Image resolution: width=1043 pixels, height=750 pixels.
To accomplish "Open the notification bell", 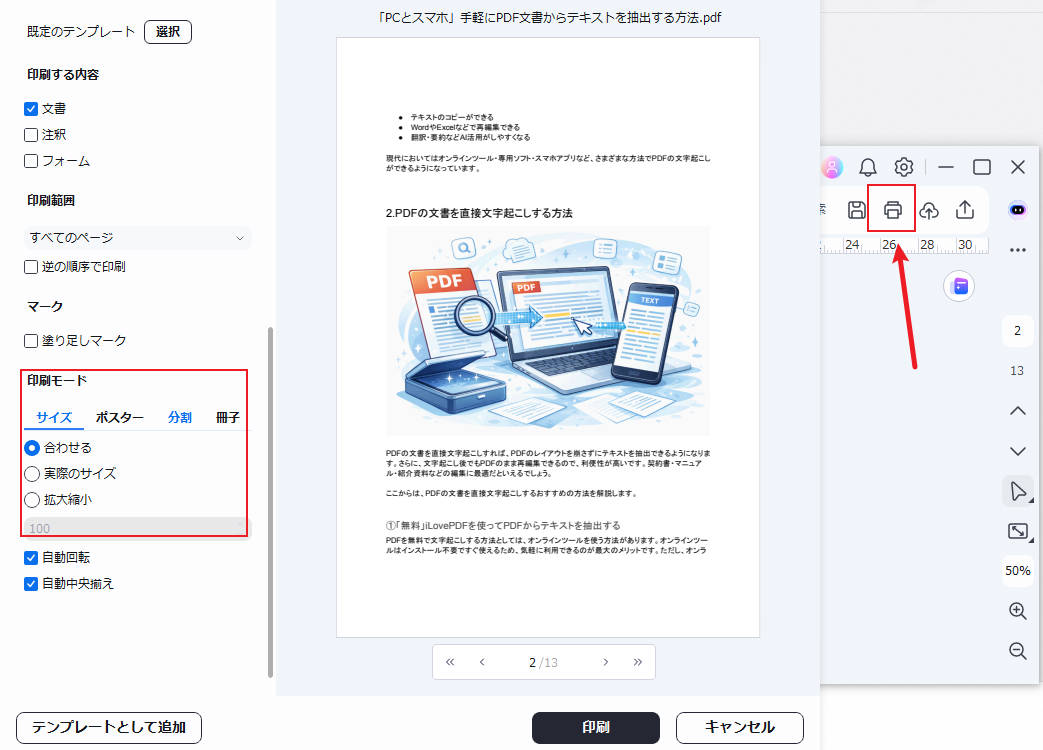I will coord(868,167).
